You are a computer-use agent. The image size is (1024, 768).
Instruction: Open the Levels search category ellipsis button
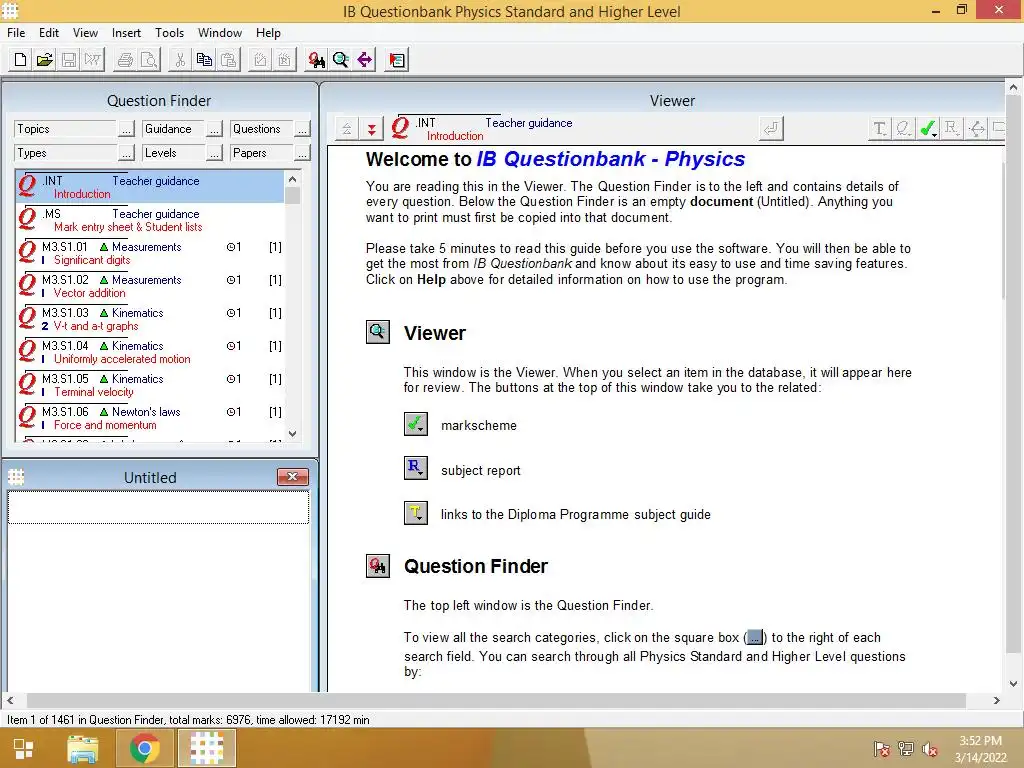[x=214, y=153]
